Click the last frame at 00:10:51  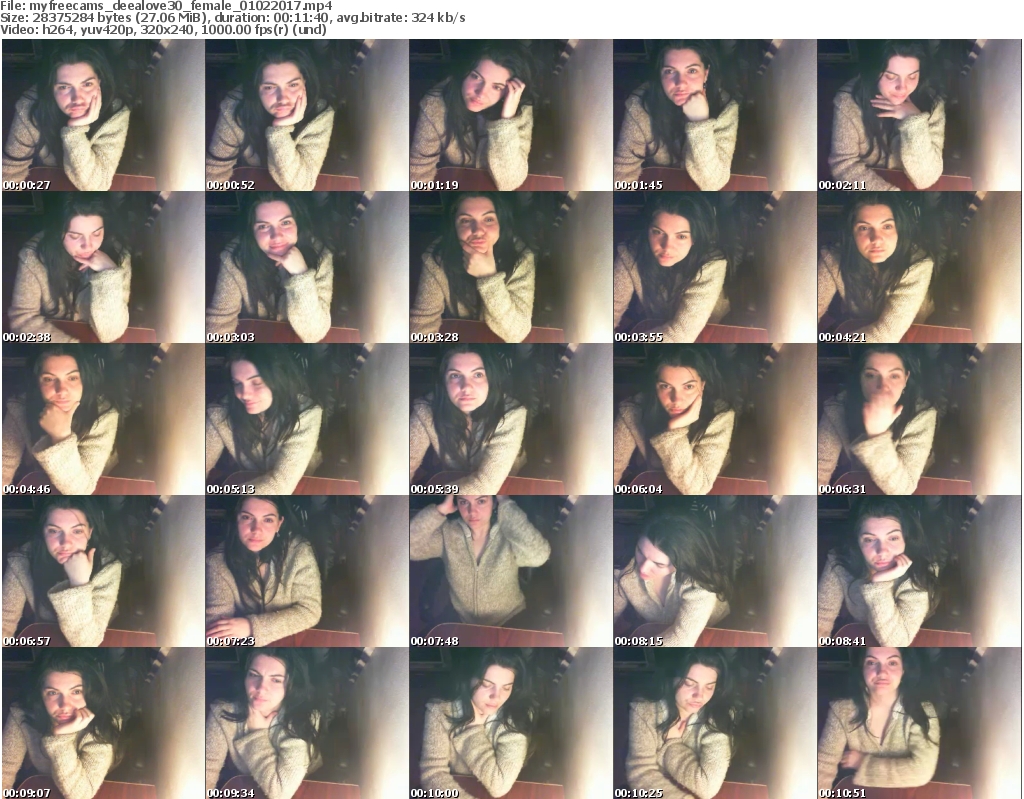click(x=919, y=723)
